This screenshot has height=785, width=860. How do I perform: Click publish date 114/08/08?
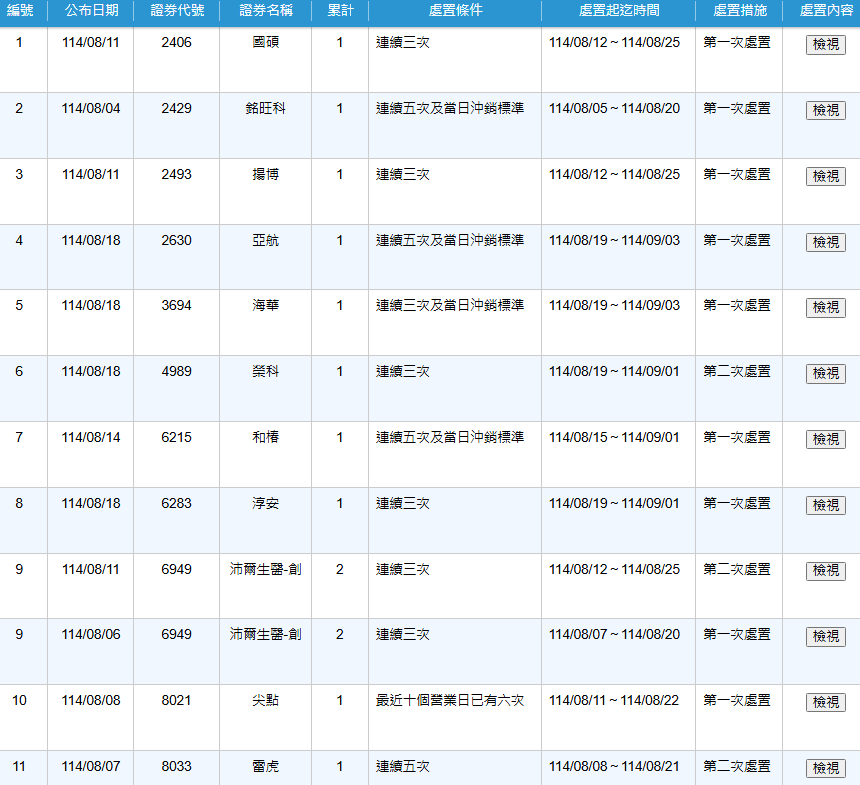tap(90, 700)
